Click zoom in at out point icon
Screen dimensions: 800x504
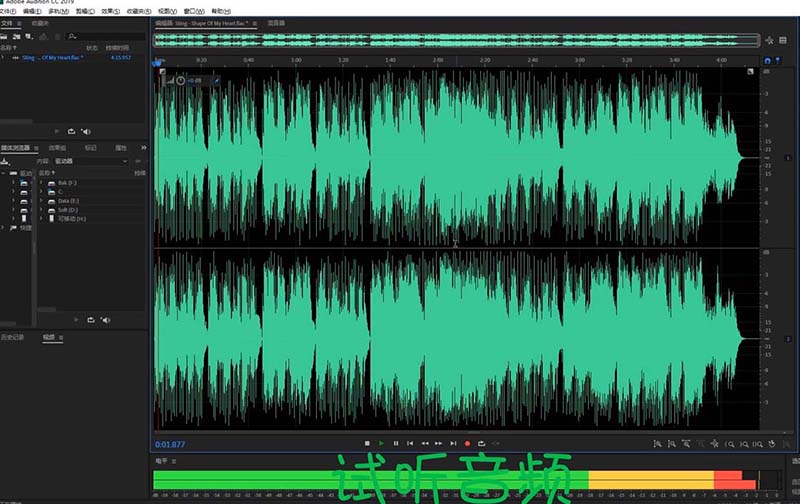point(744,444)
